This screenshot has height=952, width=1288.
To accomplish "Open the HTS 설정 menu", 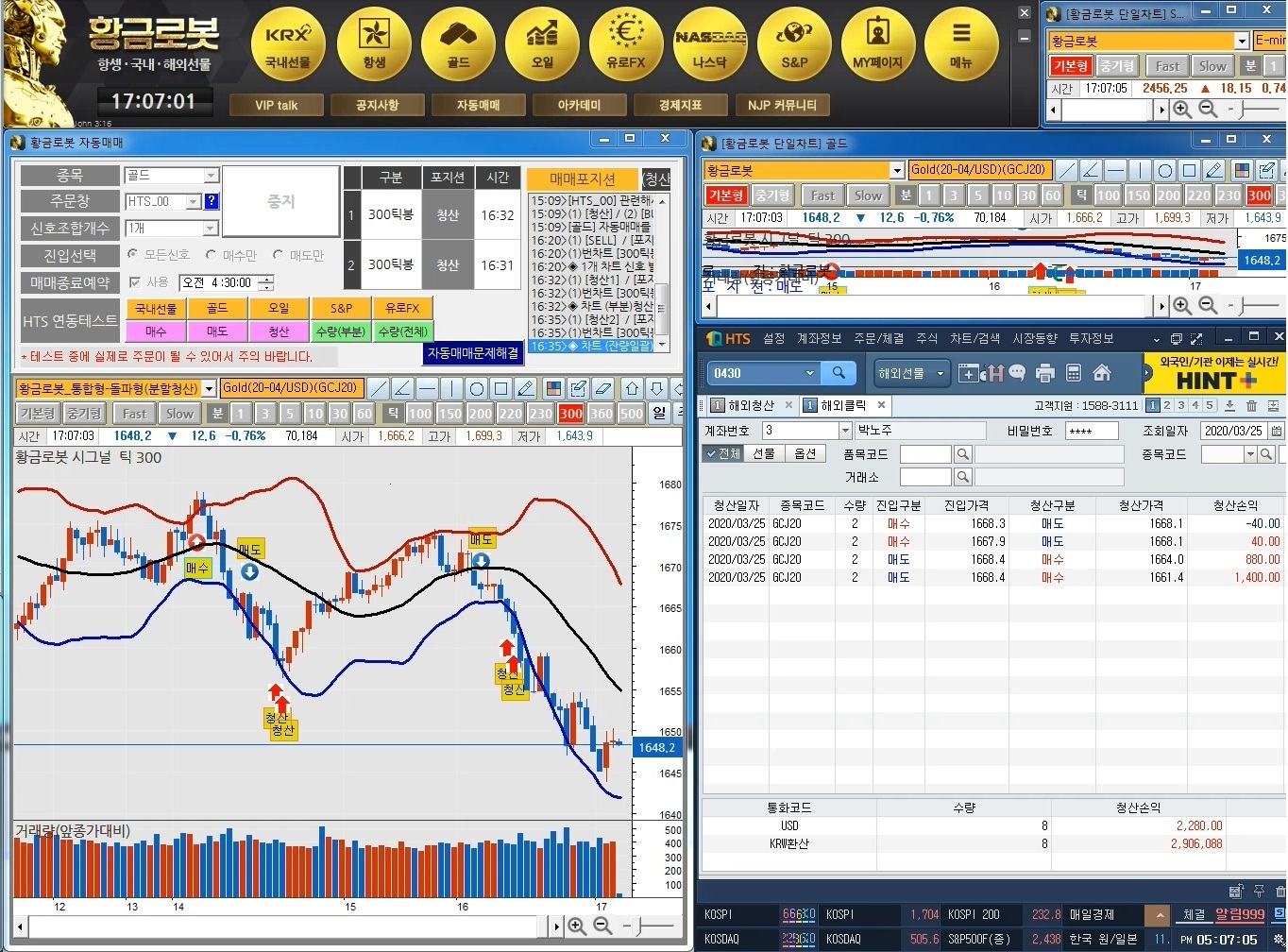I will click(x=773, y=338).
